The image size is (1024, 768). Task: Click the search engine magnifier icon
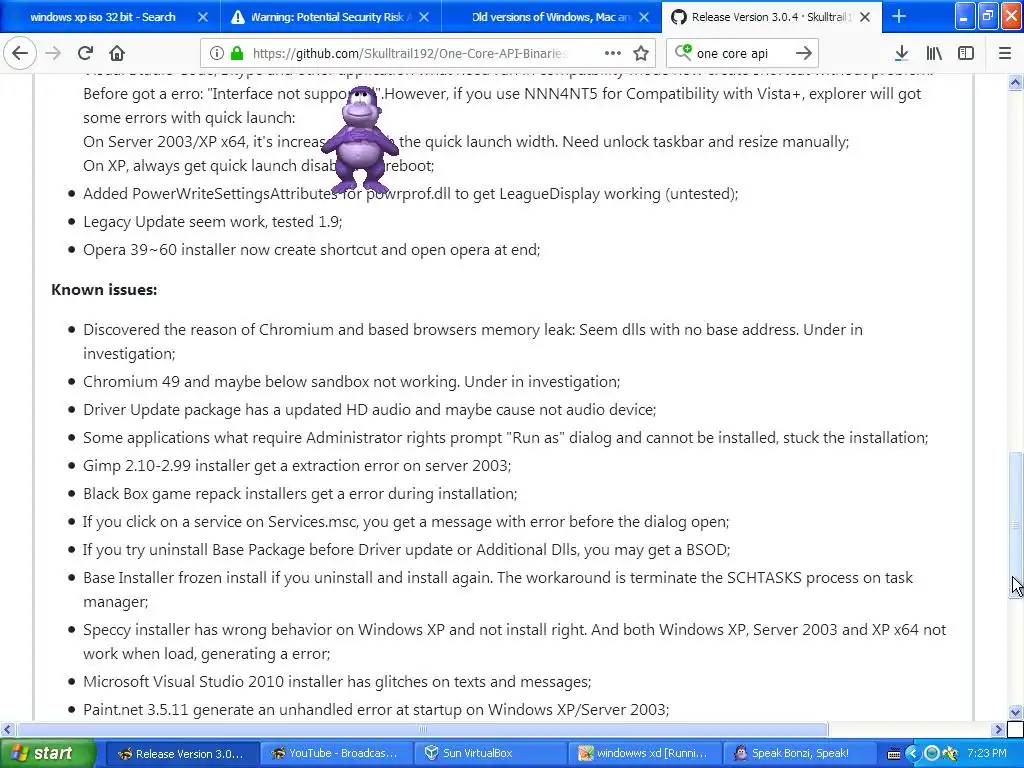tap(683, 53)
